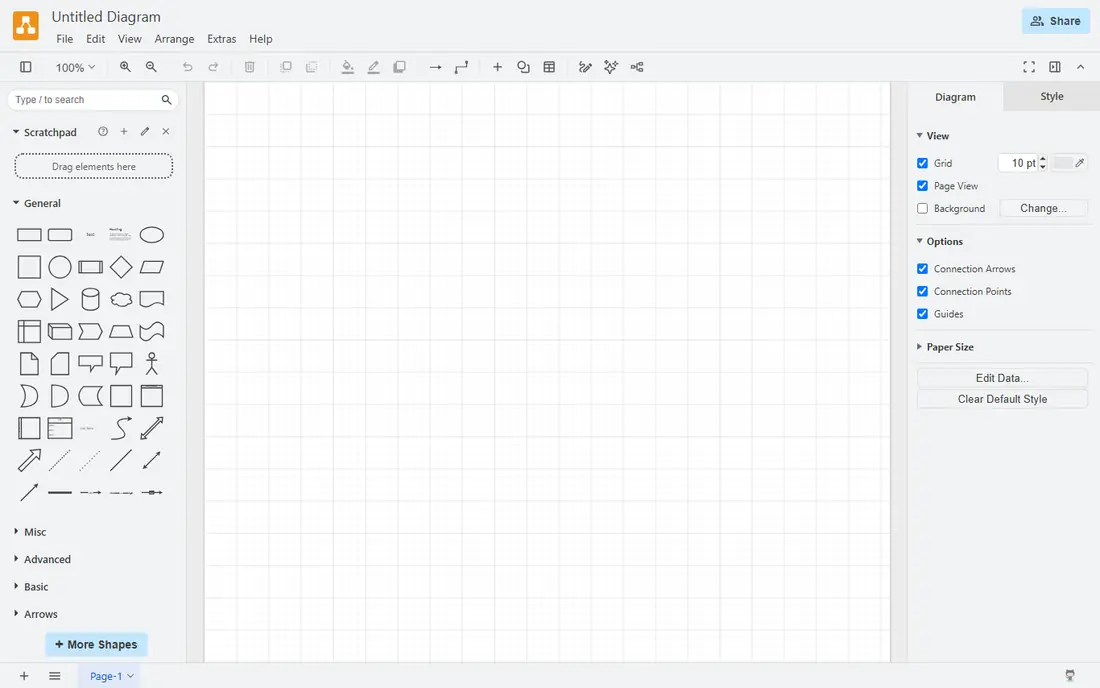The height and width of the screenshot is (688, 1100).
Task: Open the 100% zoom dropdown
Action: pos(75,67)
